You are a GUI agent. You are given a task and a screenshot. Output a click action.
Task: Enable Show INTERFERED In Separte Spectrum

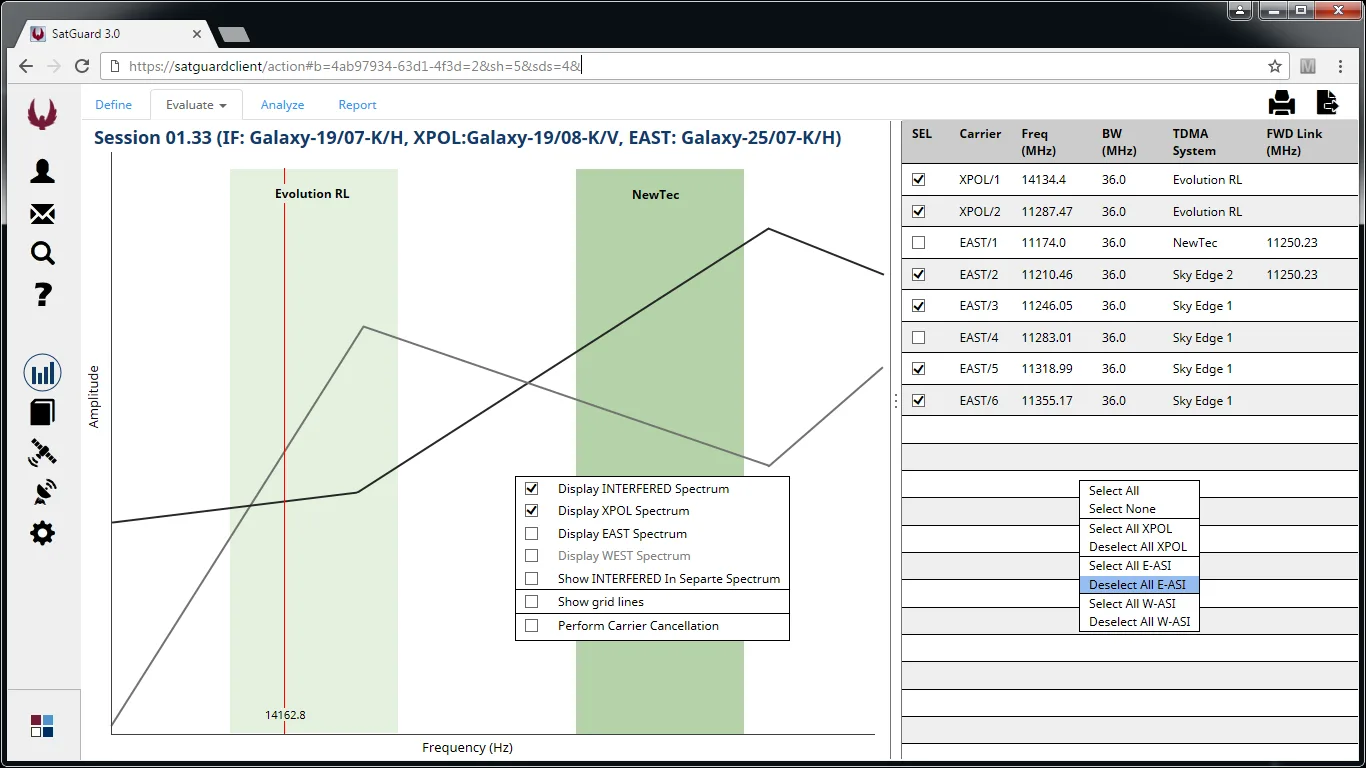point(532,579)
